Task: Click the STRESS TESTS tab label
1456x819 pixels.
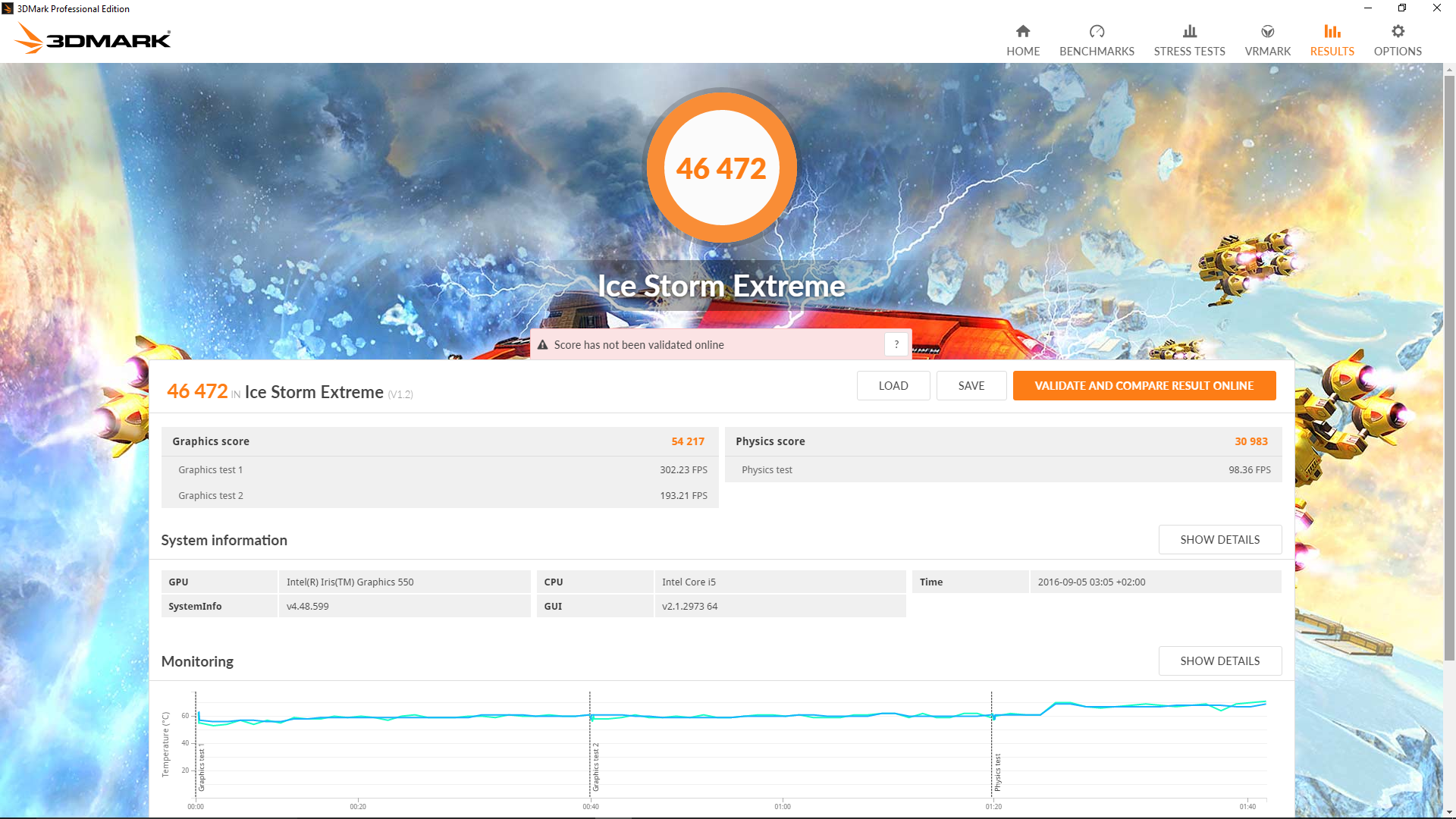Action: coord(1189,52)
